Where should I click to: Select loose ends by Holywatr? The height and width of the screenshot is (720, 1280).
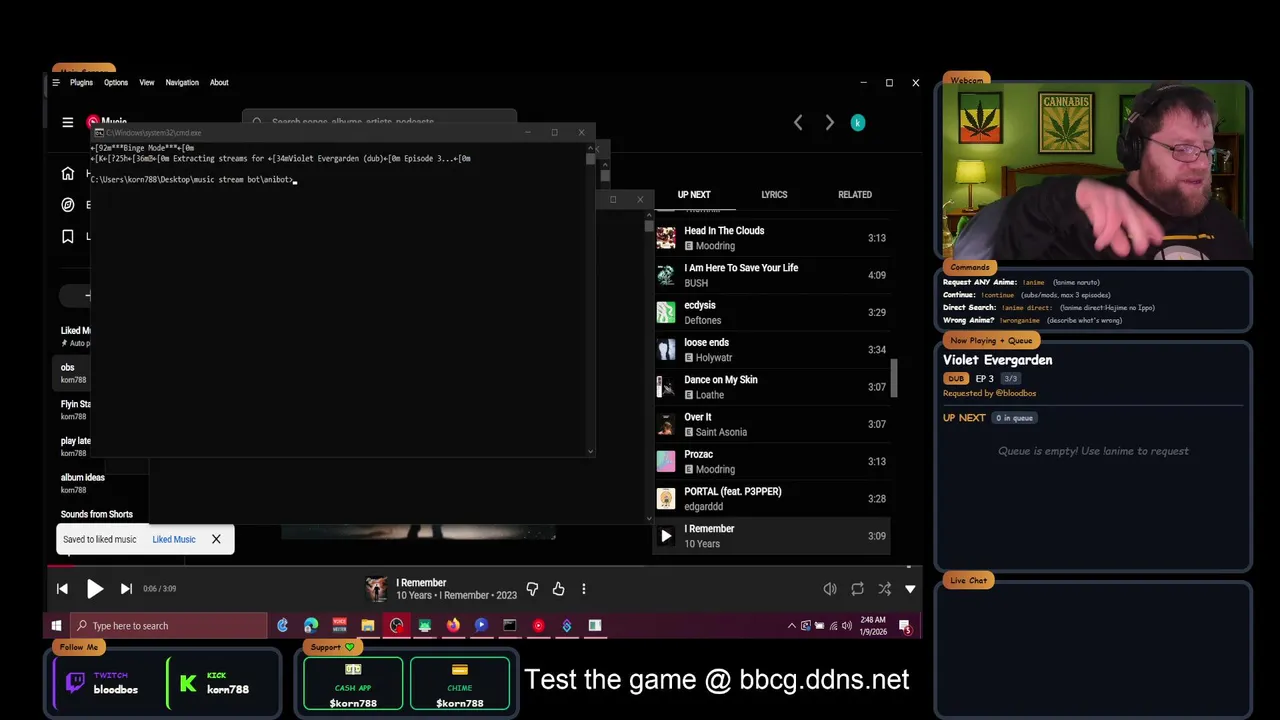point(772,350)
